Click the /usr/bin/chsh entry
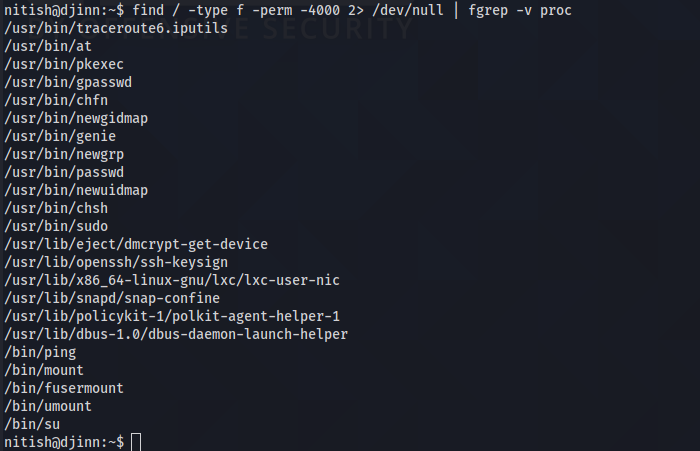This screenshot has height=451, width=700. (56, 208)
